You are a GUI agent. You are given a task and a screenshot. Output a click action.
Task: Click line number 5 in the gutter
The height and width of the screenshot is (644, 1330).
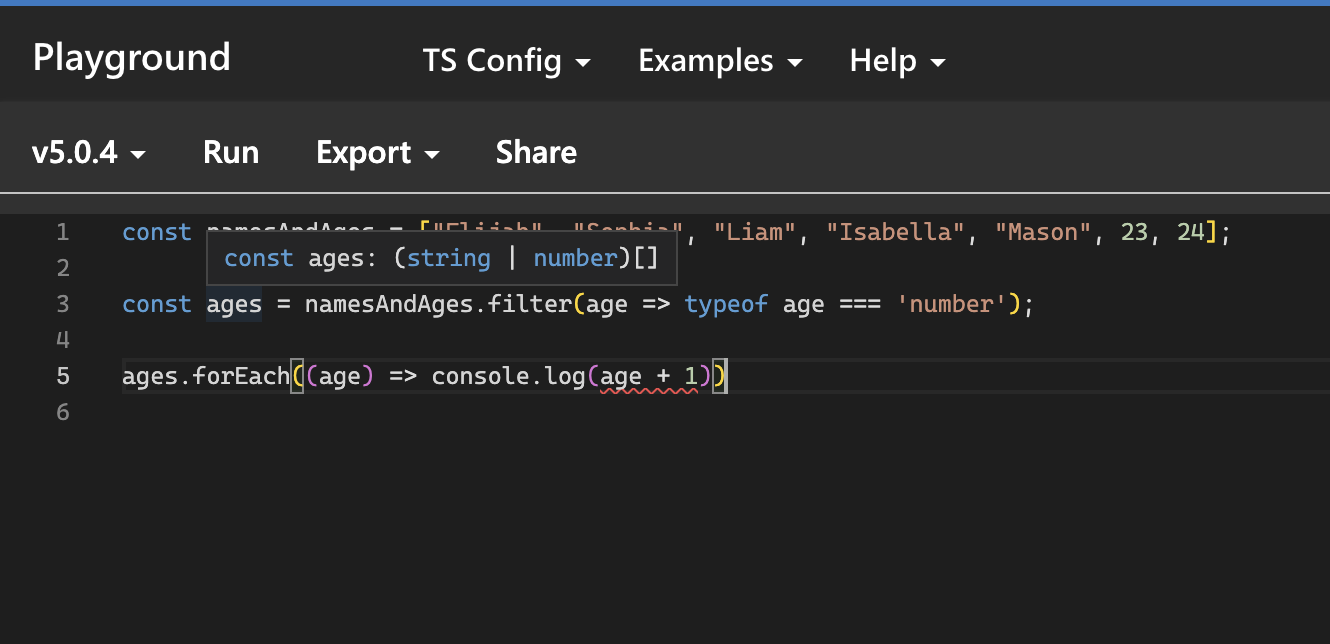coord(62,376)
